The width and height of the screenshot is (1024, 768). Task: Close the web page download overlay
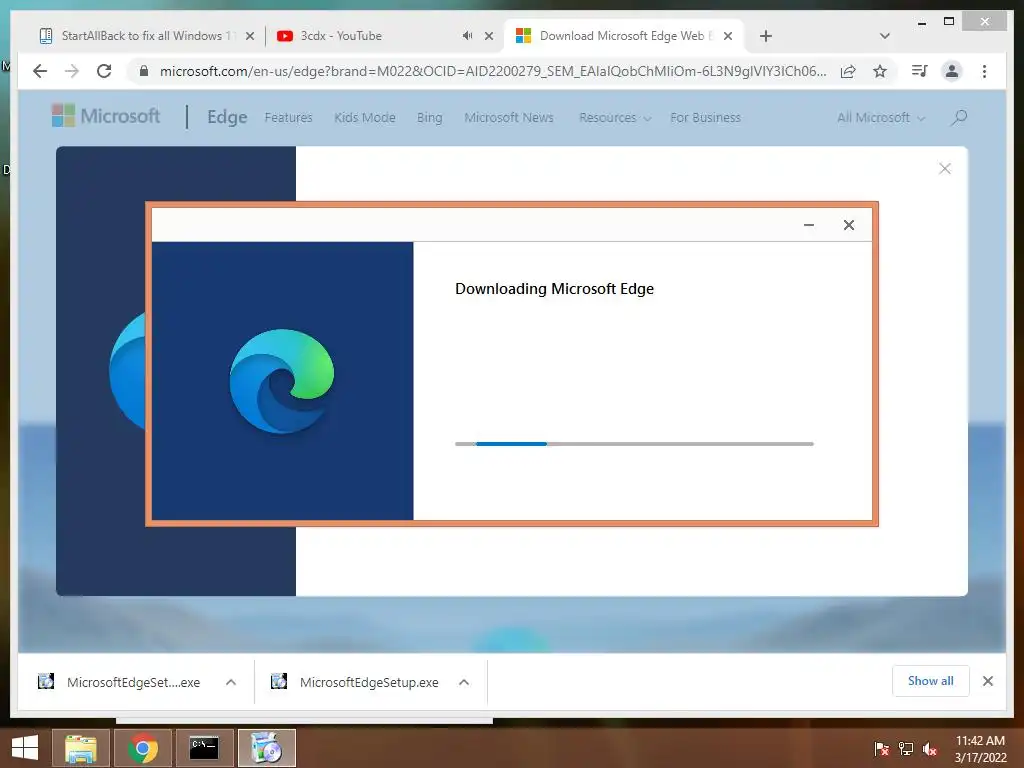[944, 168]
